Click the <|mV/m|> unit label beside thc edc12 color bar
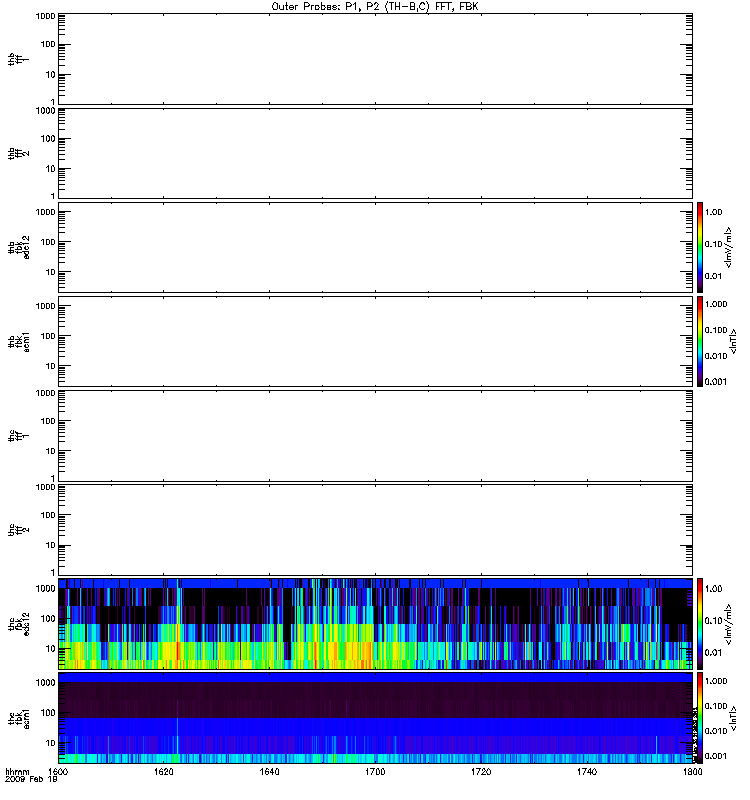This screenshot has height=800, width=750. tap(729, 624)
